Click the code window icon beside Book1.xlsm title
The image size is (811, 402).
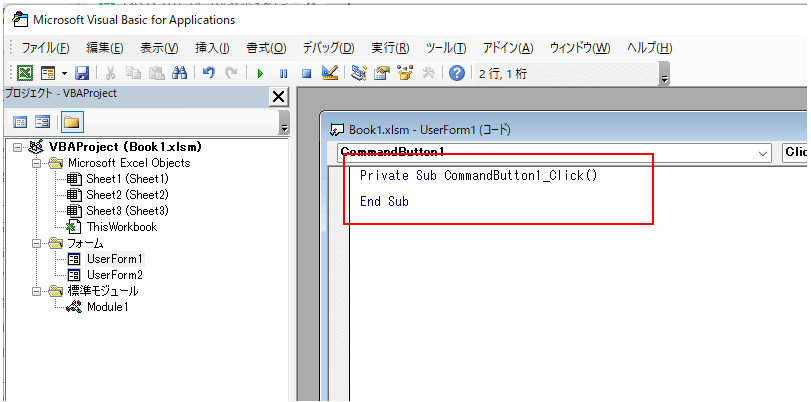click(337, 130)
